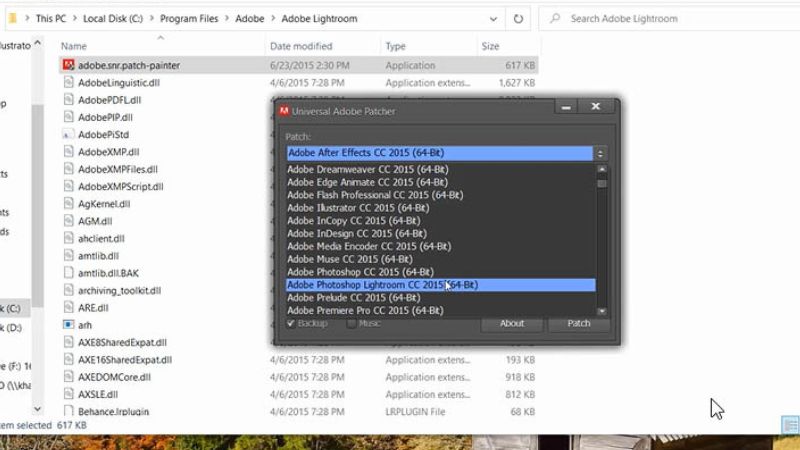Click the combo box spinner arrows
The height and width of the screenshot is (450, 800).
[600, 153]
